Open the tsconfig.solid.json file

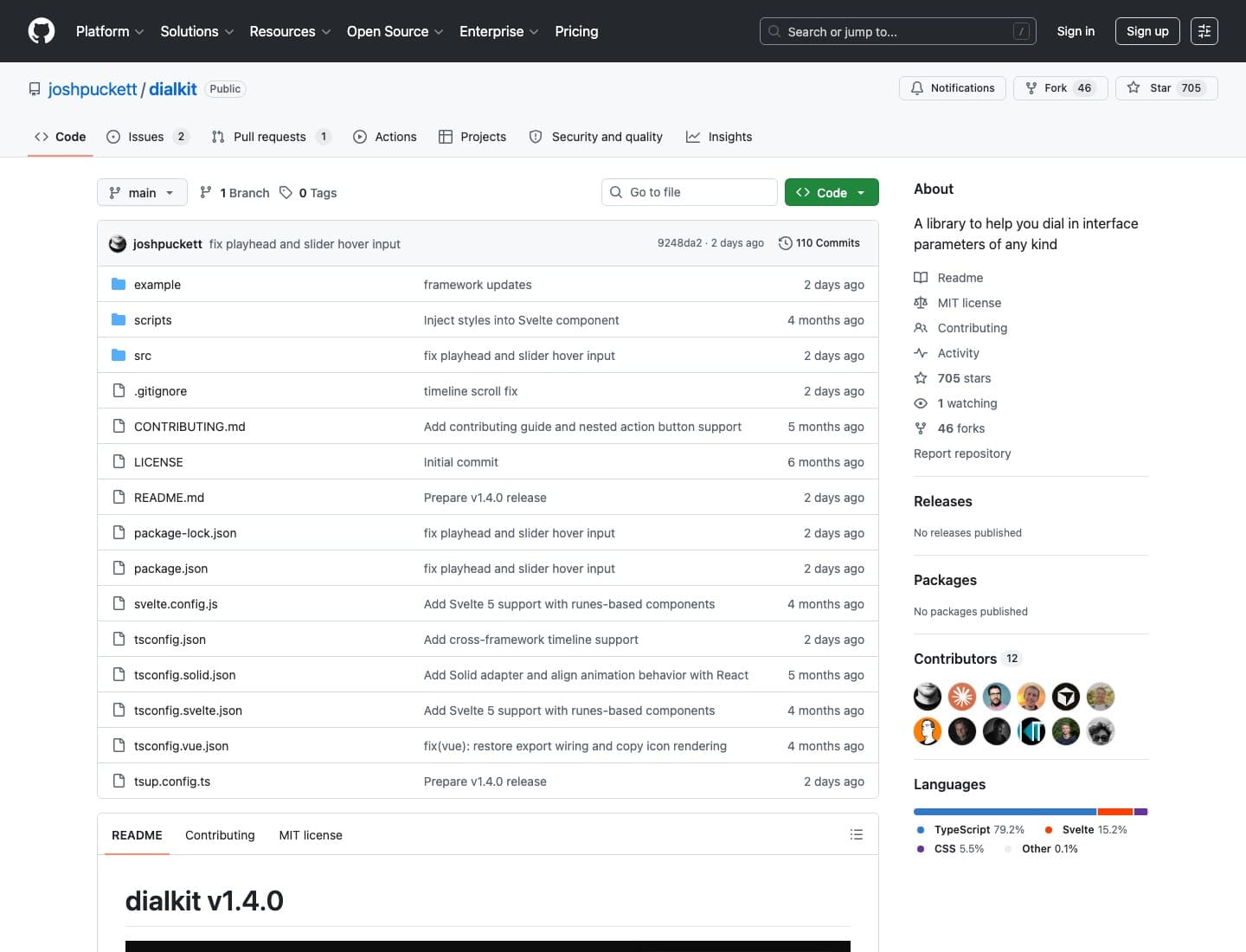(x=185, y=675)
